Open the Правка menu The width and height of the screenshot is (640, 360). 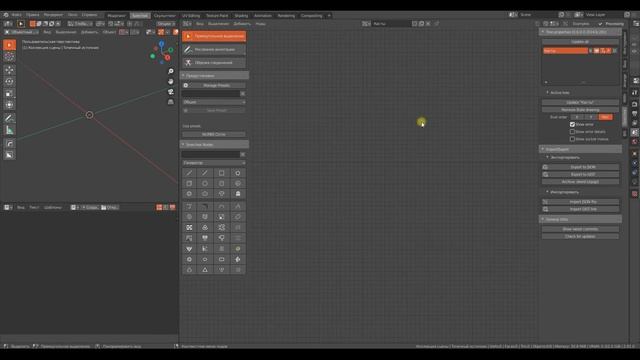click(33, 15)
